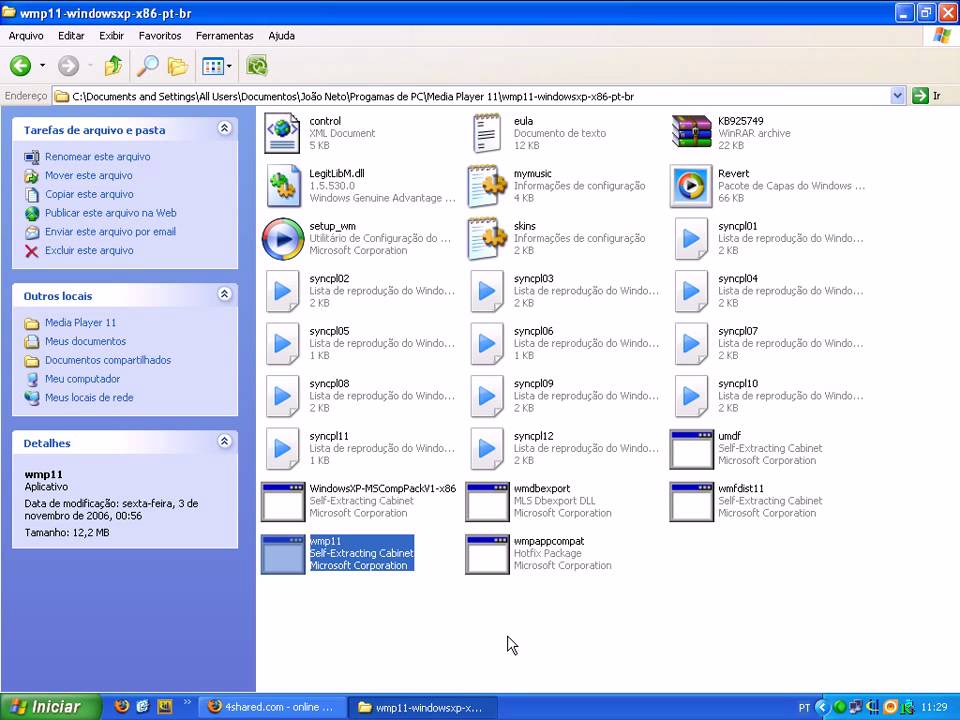Select the syncpl10 playlist icon

[x=691, y=397]
